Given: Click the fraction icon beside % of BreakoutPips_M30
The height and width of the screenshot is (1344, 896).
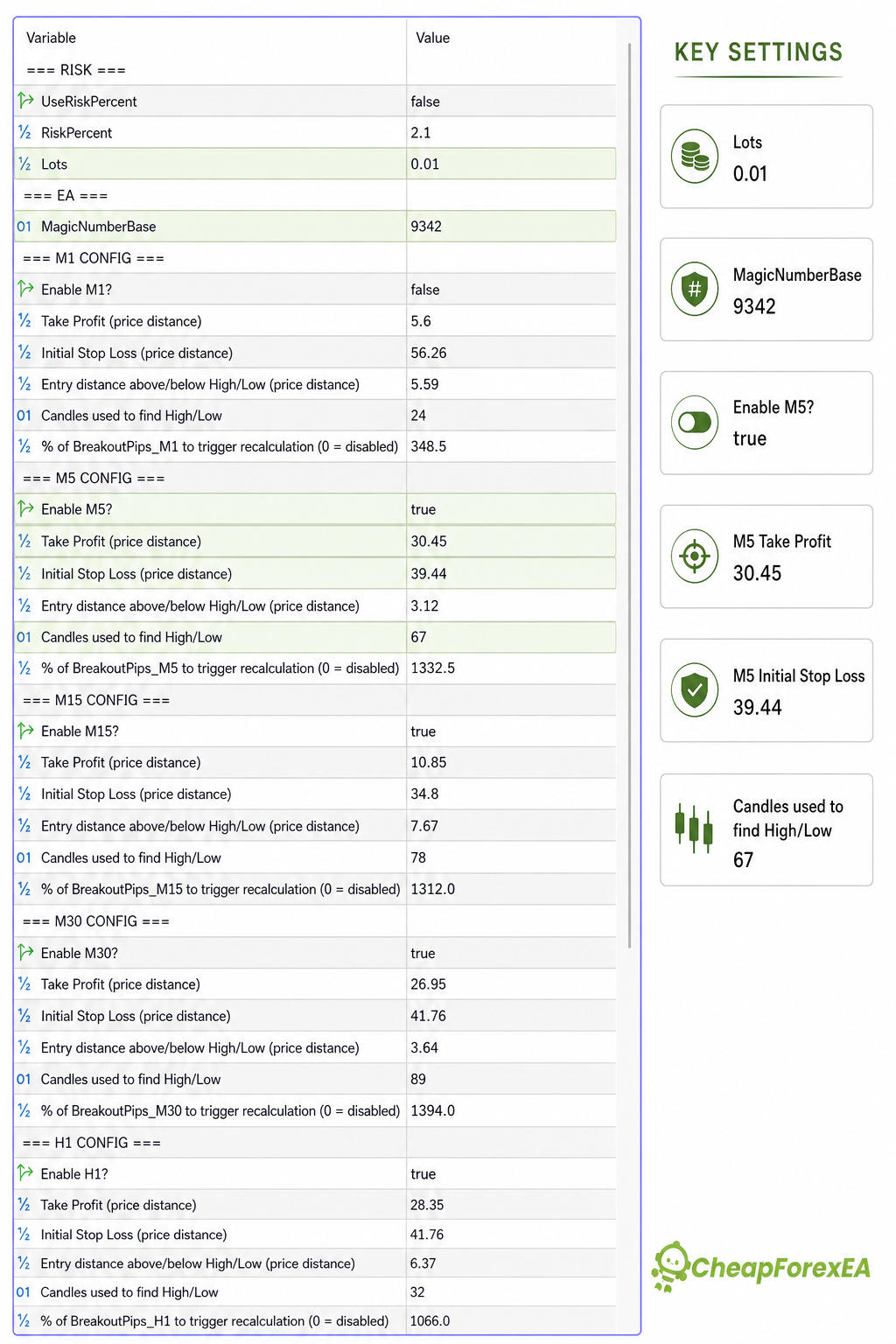Looking at the screenshot, I should click(24, 1110).
